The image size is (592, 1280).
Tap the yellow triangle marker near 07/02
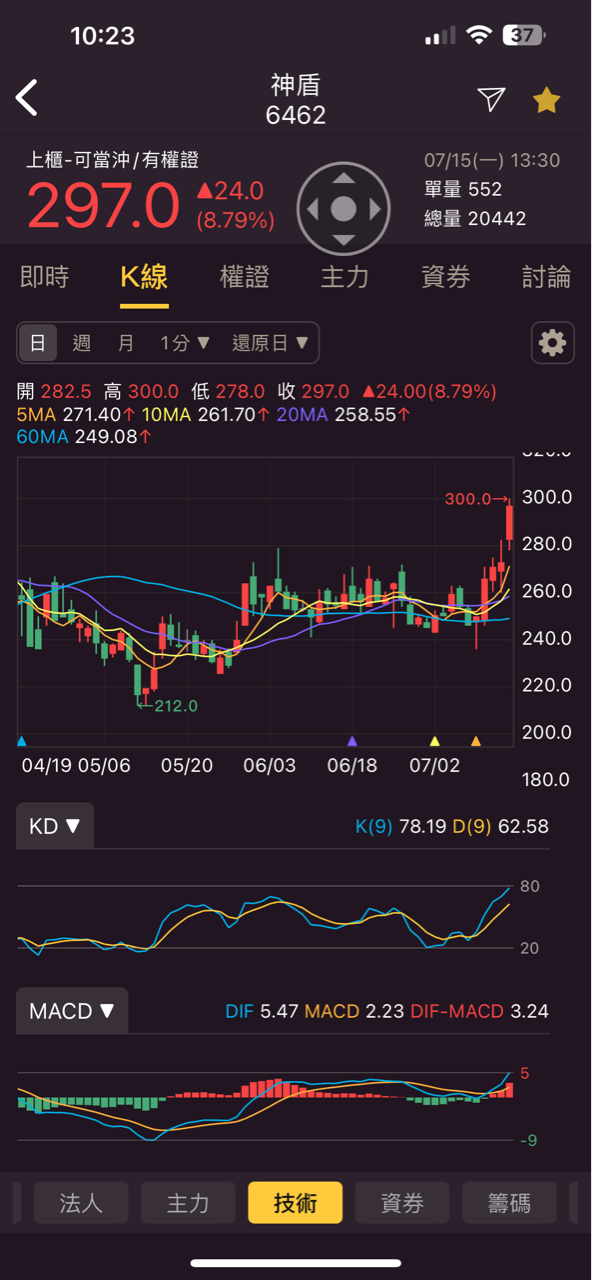click(434, 741)
